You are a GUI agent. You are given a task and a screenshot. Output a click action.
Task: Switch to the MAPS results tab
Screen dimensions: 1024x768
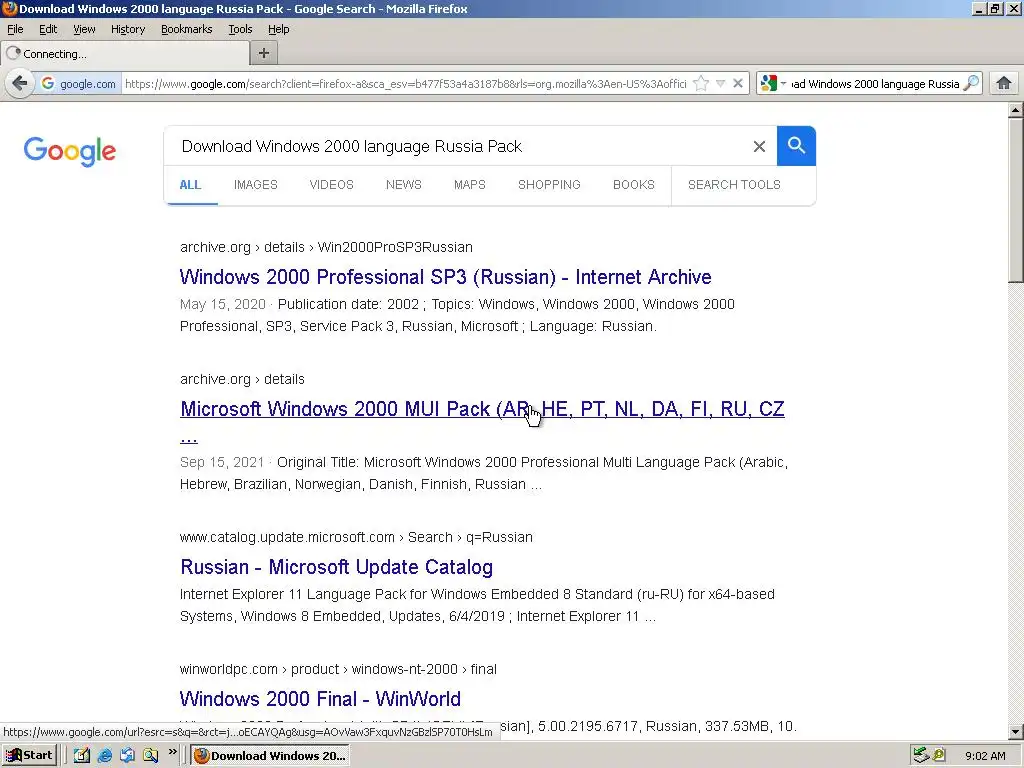click(470, 185)
